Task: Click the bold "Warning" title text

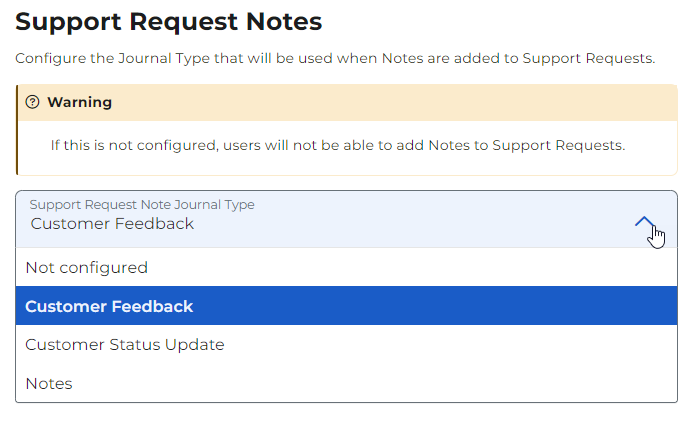Action: coord(79,102)
